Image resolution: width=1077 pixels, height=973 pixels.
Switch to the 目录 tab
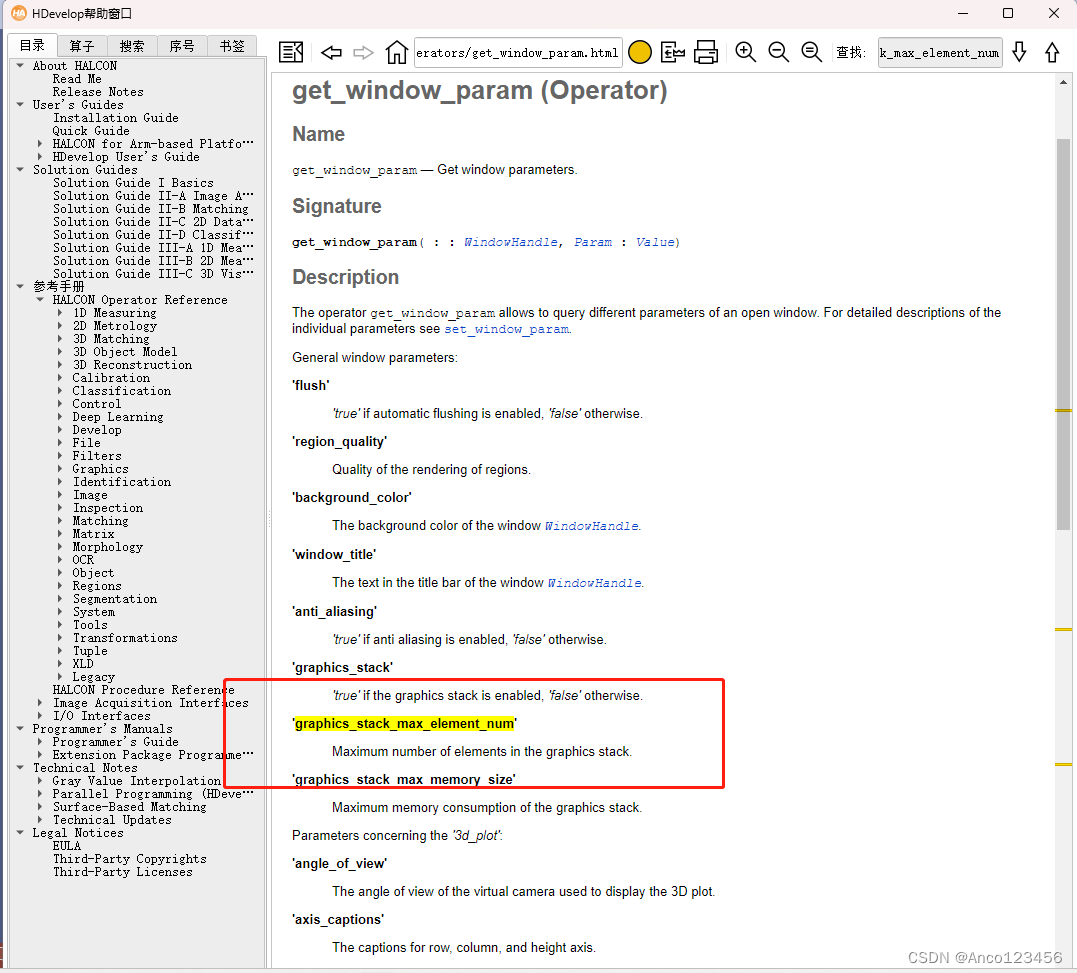coord(32,45)
